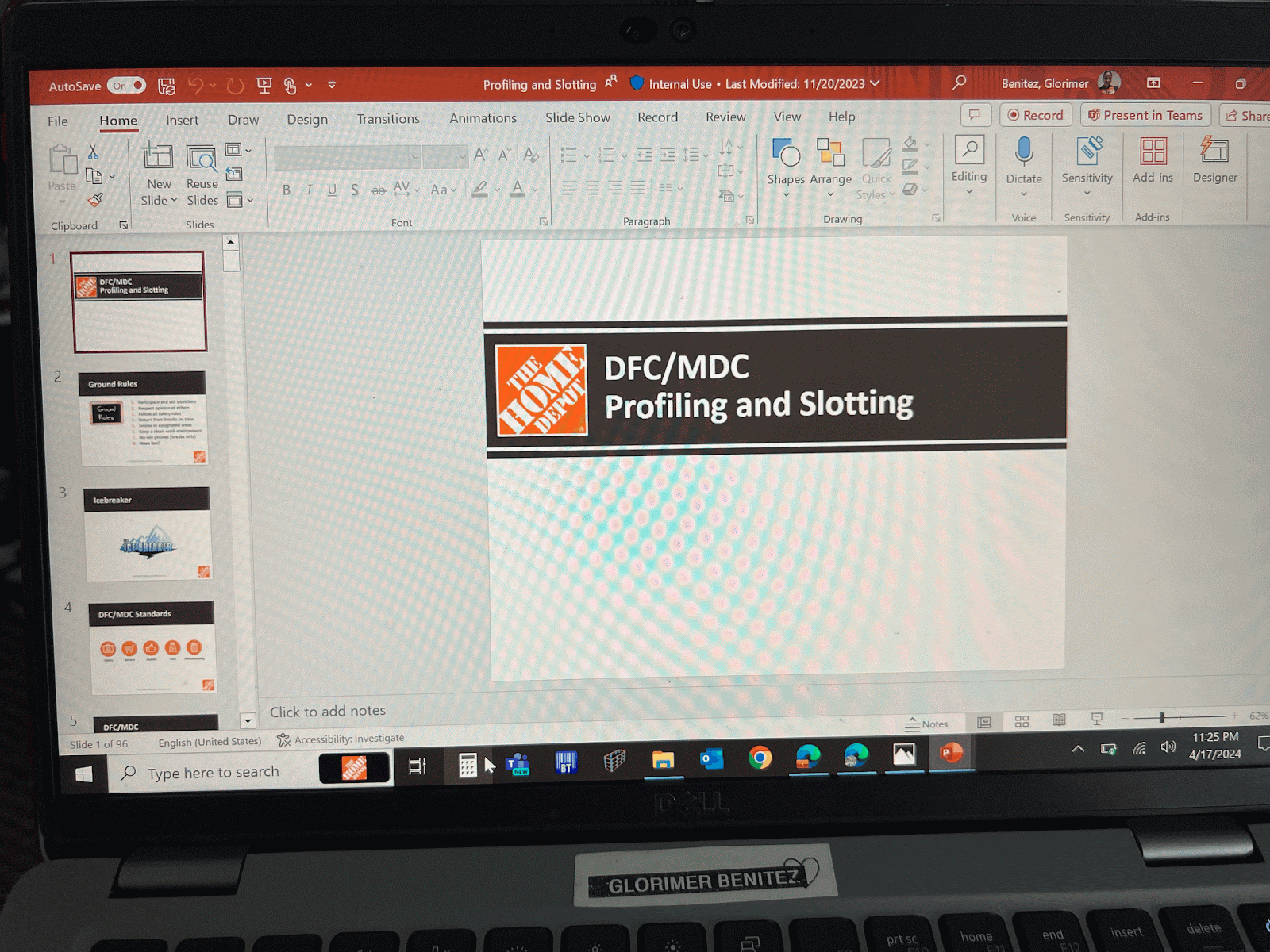Switch to the Insert tab
This screenshot has width=1270, height=952.
coord(182,120)
